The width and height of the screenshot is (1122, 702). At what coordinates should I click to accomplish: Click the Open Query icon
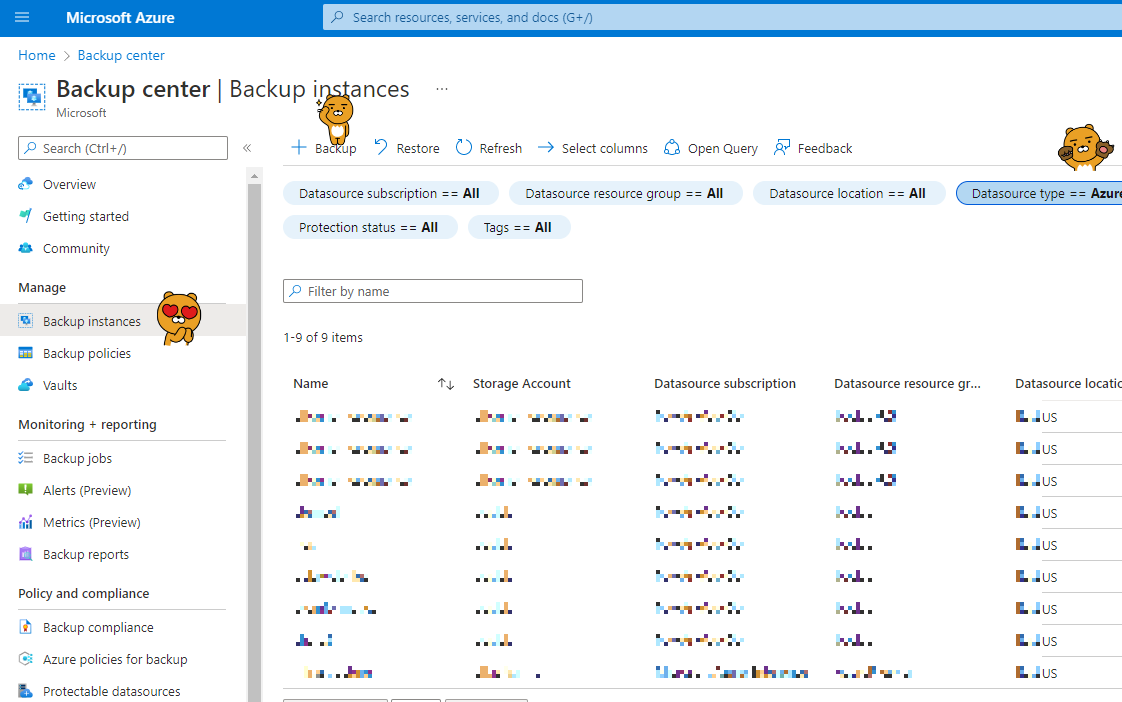(x=672, y=147)
